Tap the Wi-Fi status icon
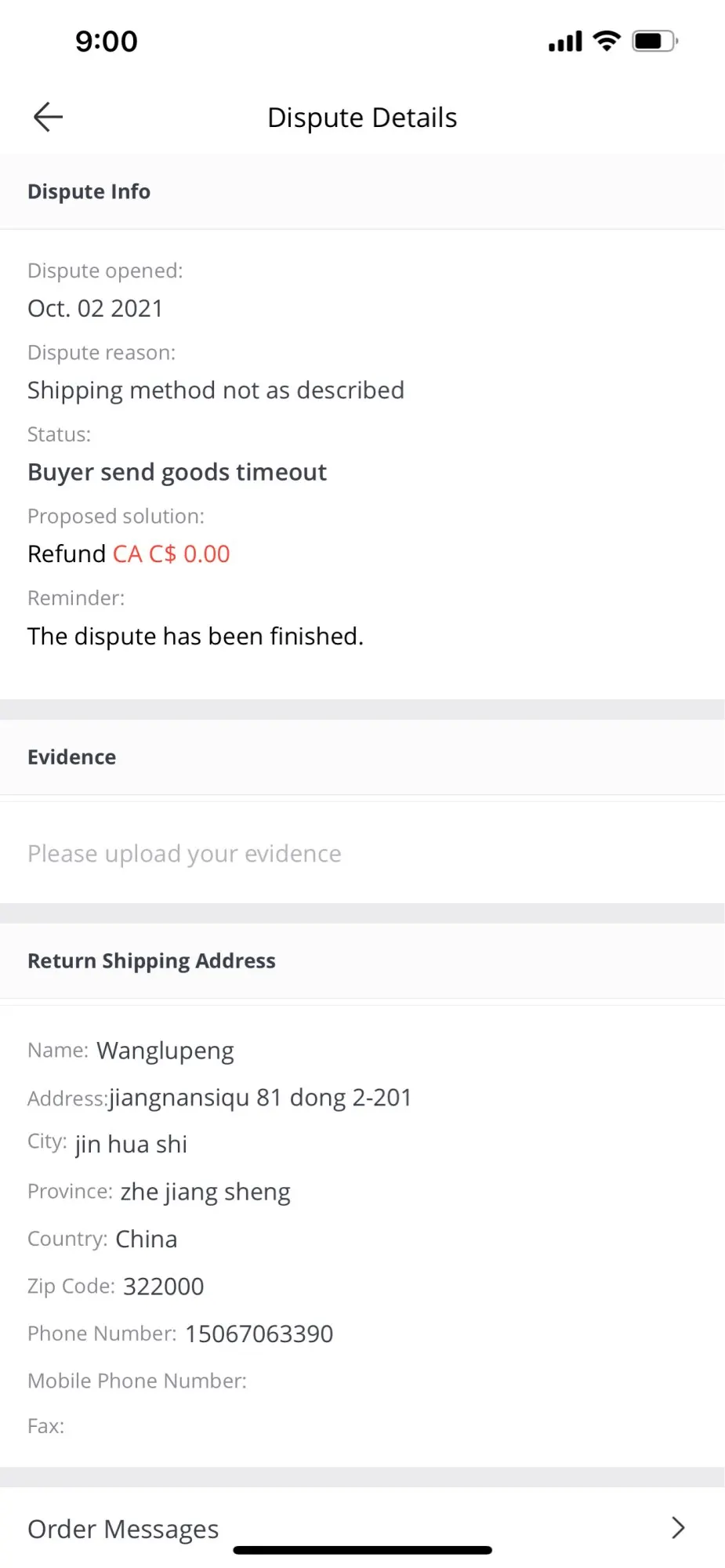The image size is (725, 1568). coord(607,41)
